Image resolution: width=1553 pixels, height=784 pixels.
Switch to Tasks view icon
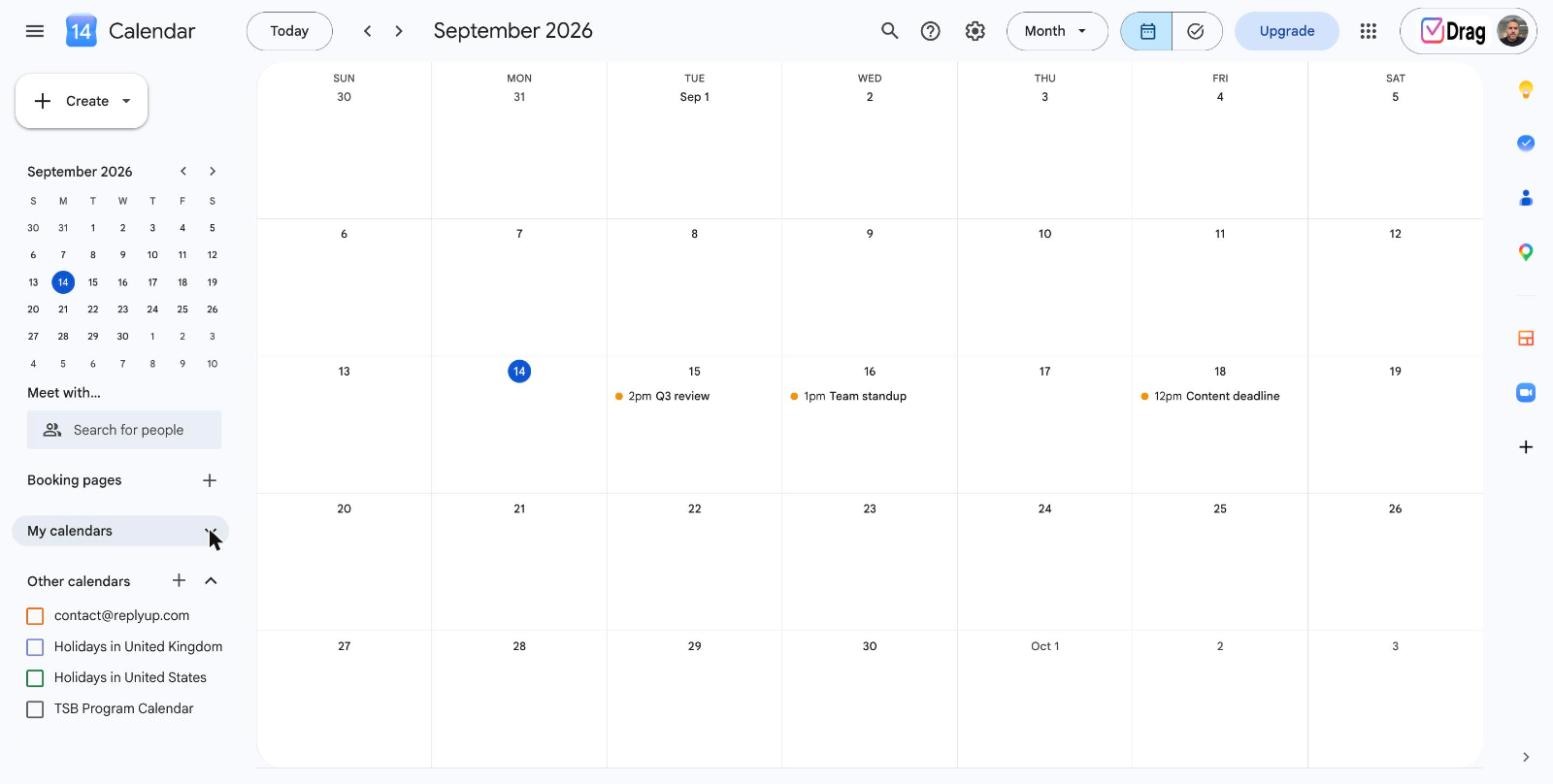tap(1196, 31)
